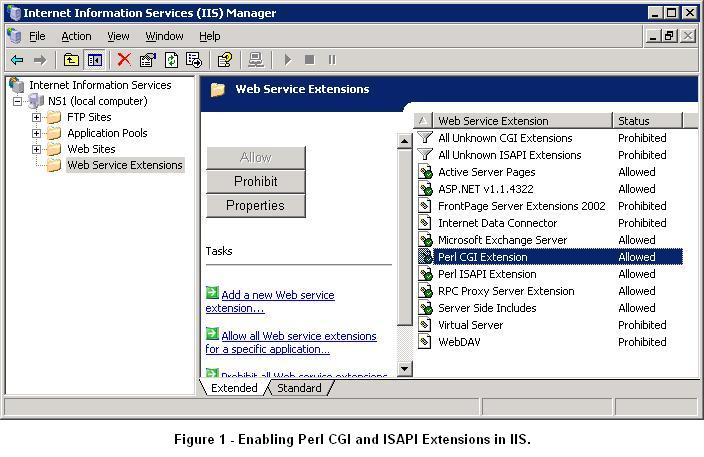Click the All Unknown ISAPI Extensions filter icon
The width and height of the screenshot is (704, 457).
[x=425, y=155]
